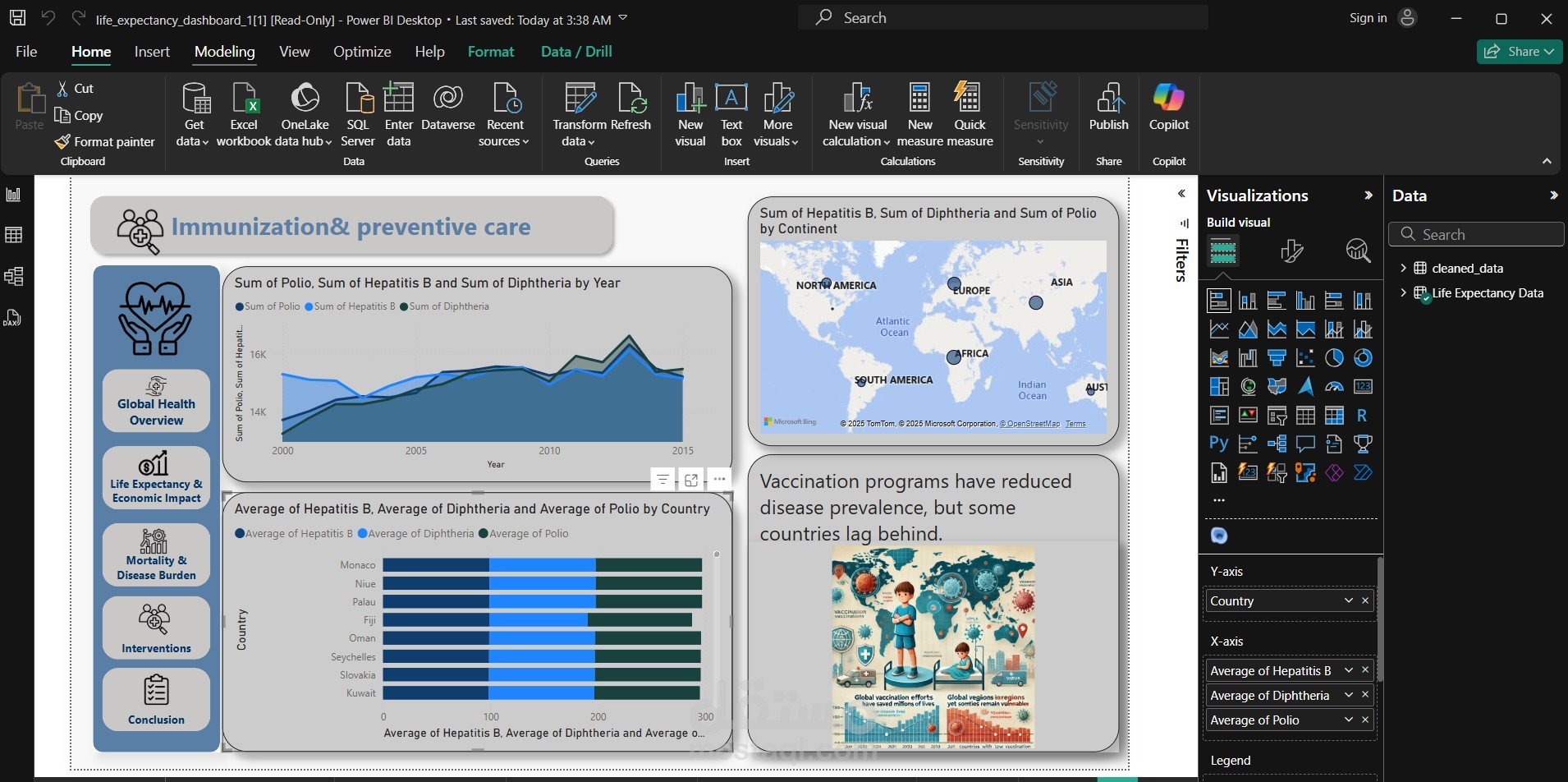Open the Format visual brush pane
Viewport: 1568px width, 782px height.
[1291, 251]
